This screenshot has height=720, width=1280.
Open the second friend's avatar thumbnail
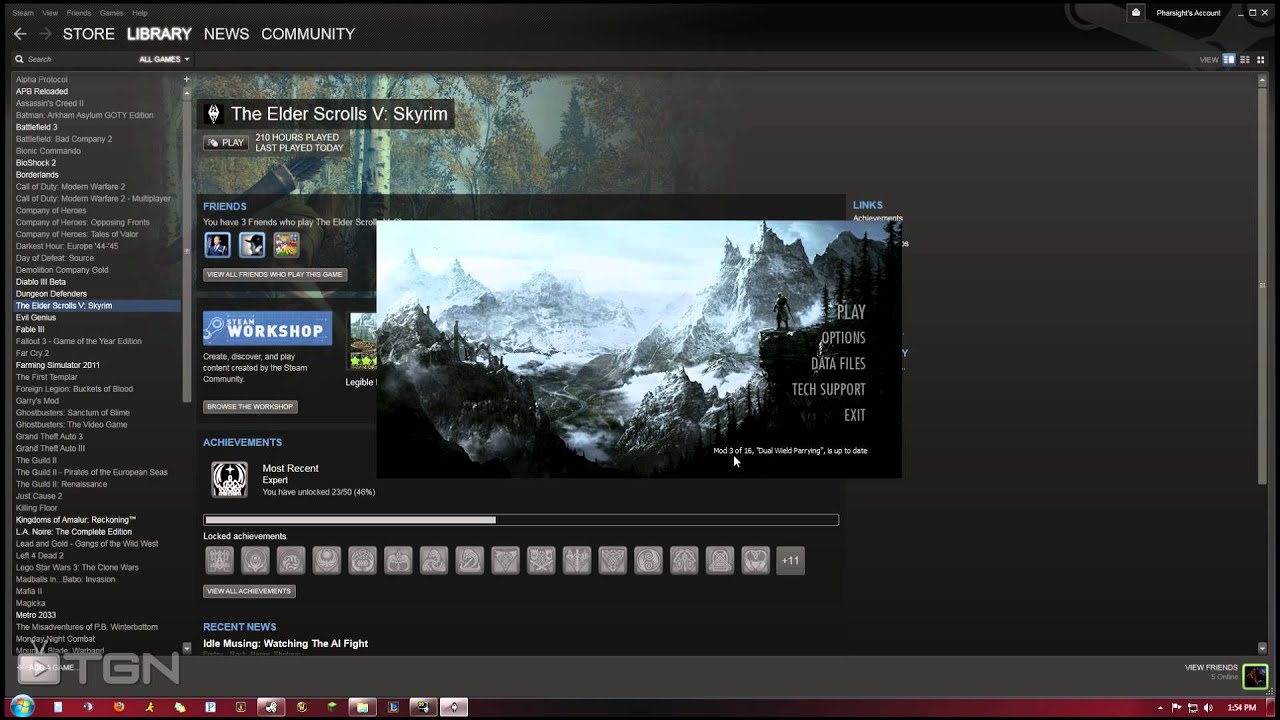click(x=252, y=244)
